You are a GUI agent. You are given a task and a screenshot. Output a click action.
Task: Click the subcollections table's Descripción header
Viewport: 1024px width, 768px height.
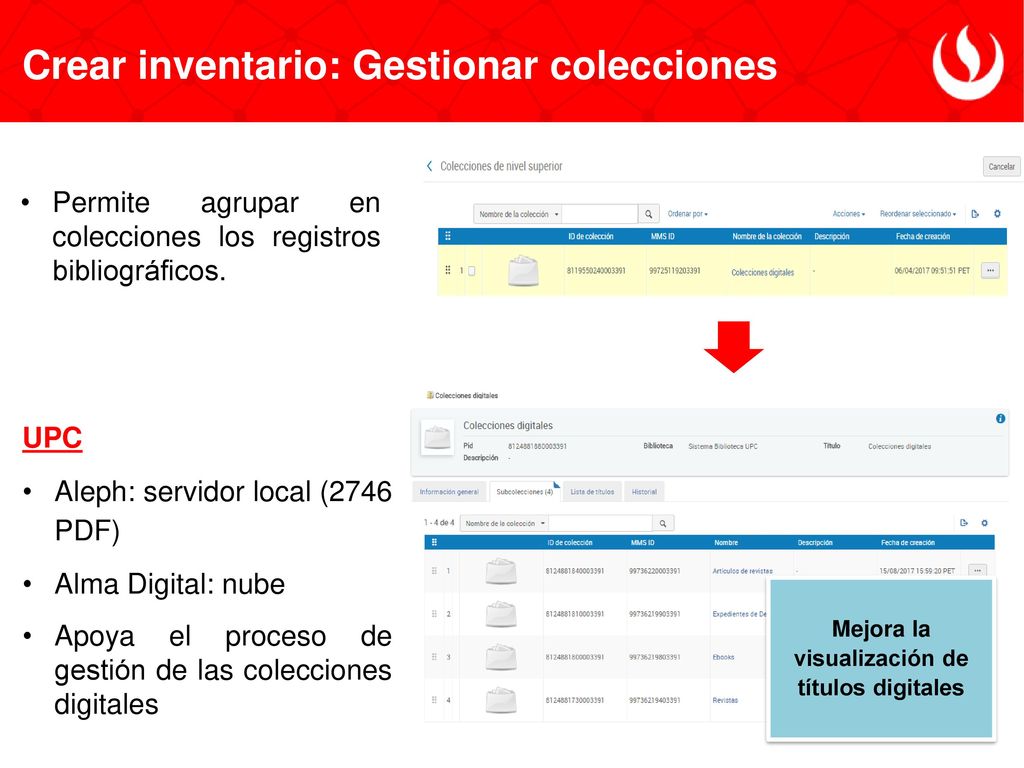point(814,542)
